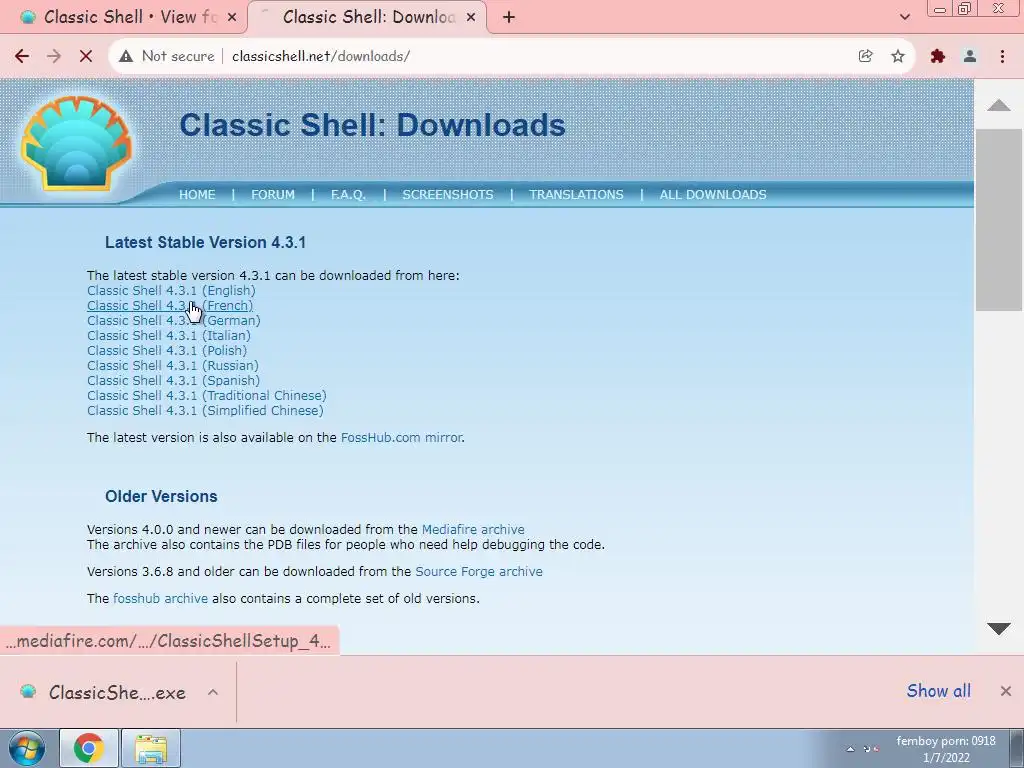Go back to the previous page
This screenshot has width=1024, height=768.
[x=22, y=56]
